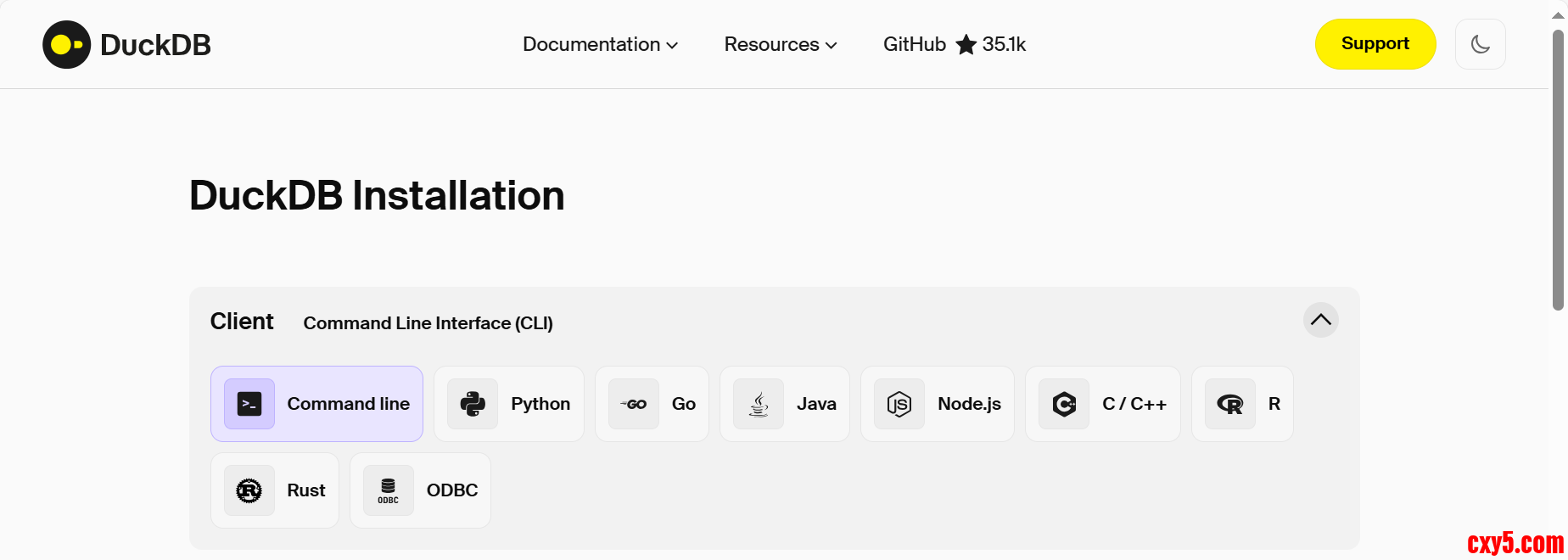Click the Go gopher logo icon
This screenshot has width=1568, height=560.
point(634,404)
